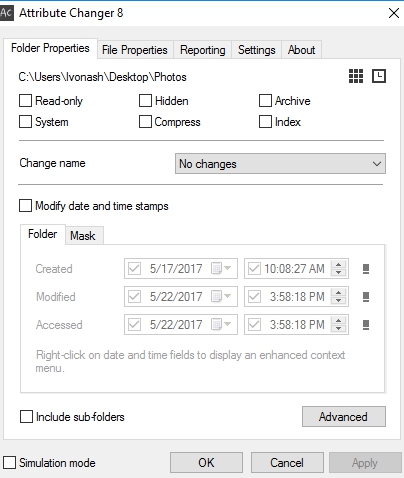Click the Change name label
The width and height of the screenshot is (404, 478).
[x=52, y=163]
